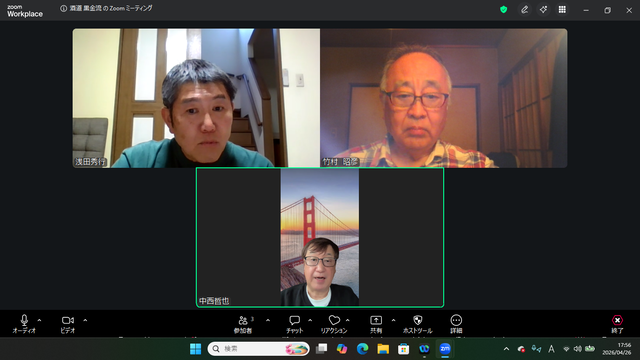Expand the reactions options arrow
Image resolution: width=640 pixels, height=360 pixels.
[x=348, y=320]
